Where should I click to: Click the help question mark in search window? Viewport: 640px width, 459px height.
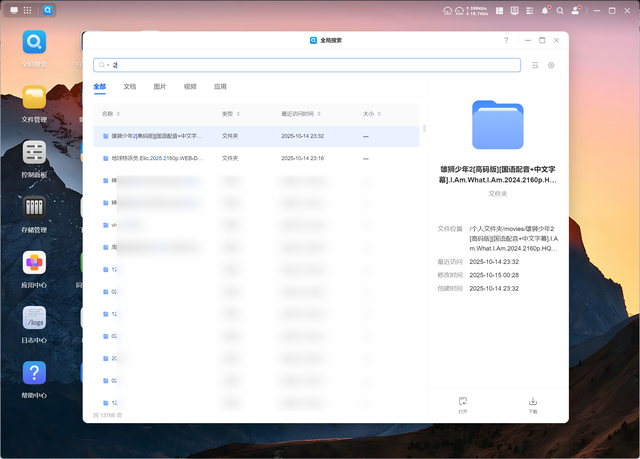pyautogui.click(x=506, y=40)
